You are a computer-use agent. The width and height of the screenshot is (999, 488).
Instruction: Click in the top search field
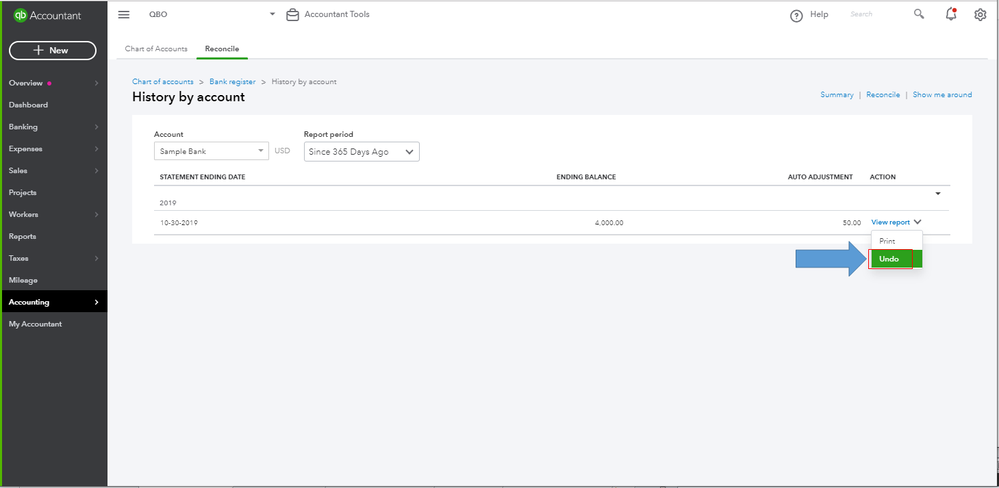(875, 15)
